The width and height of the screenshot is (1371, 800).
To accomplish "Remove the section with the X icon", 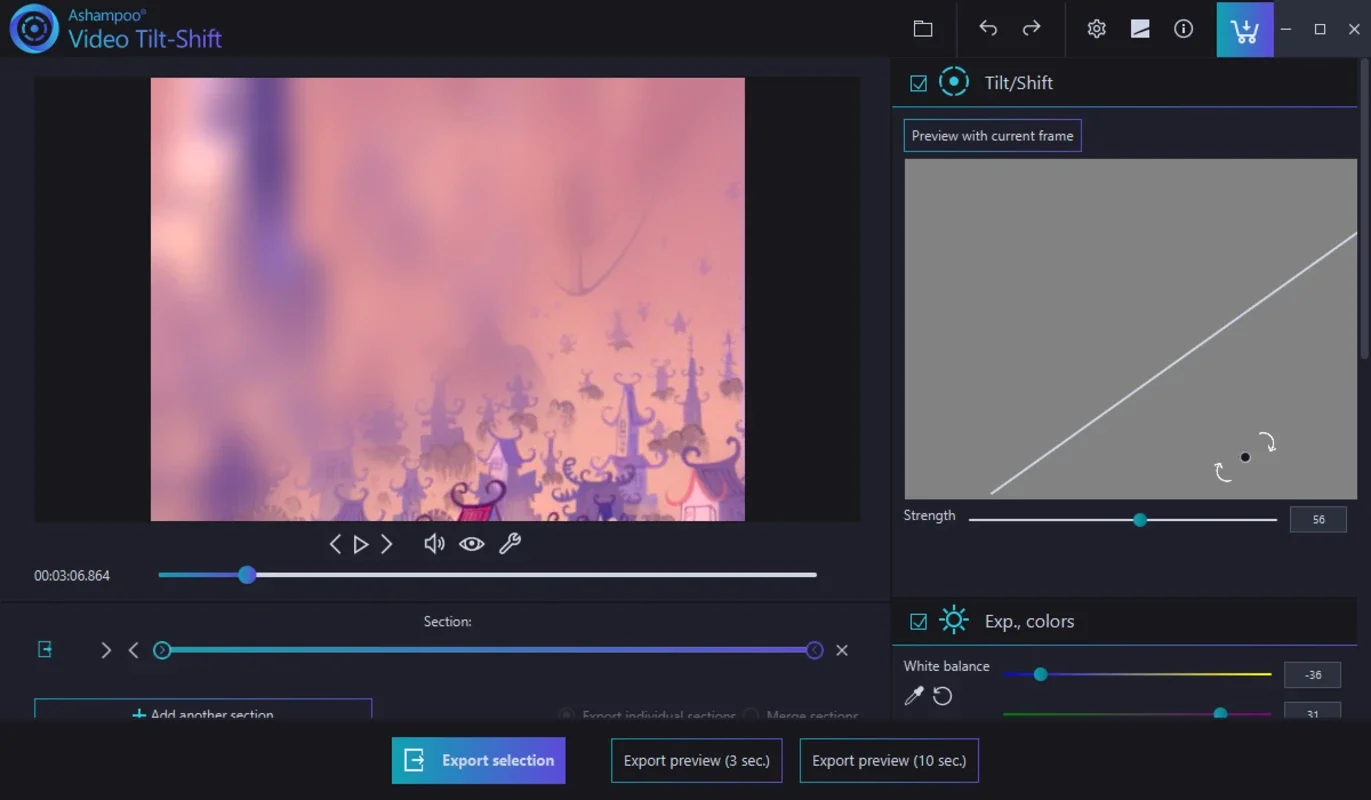I will 842,650.
